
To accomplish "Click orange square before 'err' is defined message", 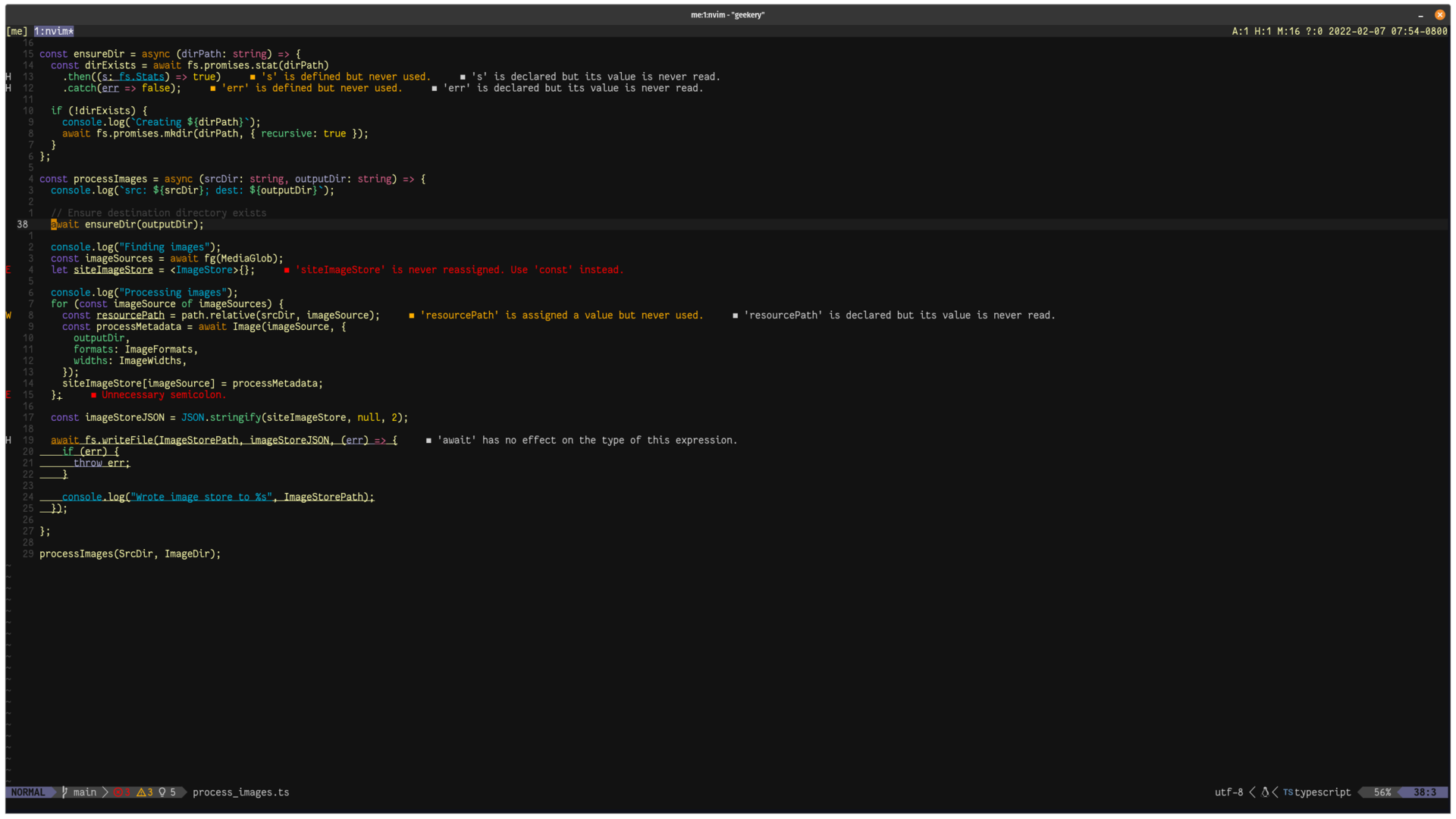I will (x=212, y=88).
